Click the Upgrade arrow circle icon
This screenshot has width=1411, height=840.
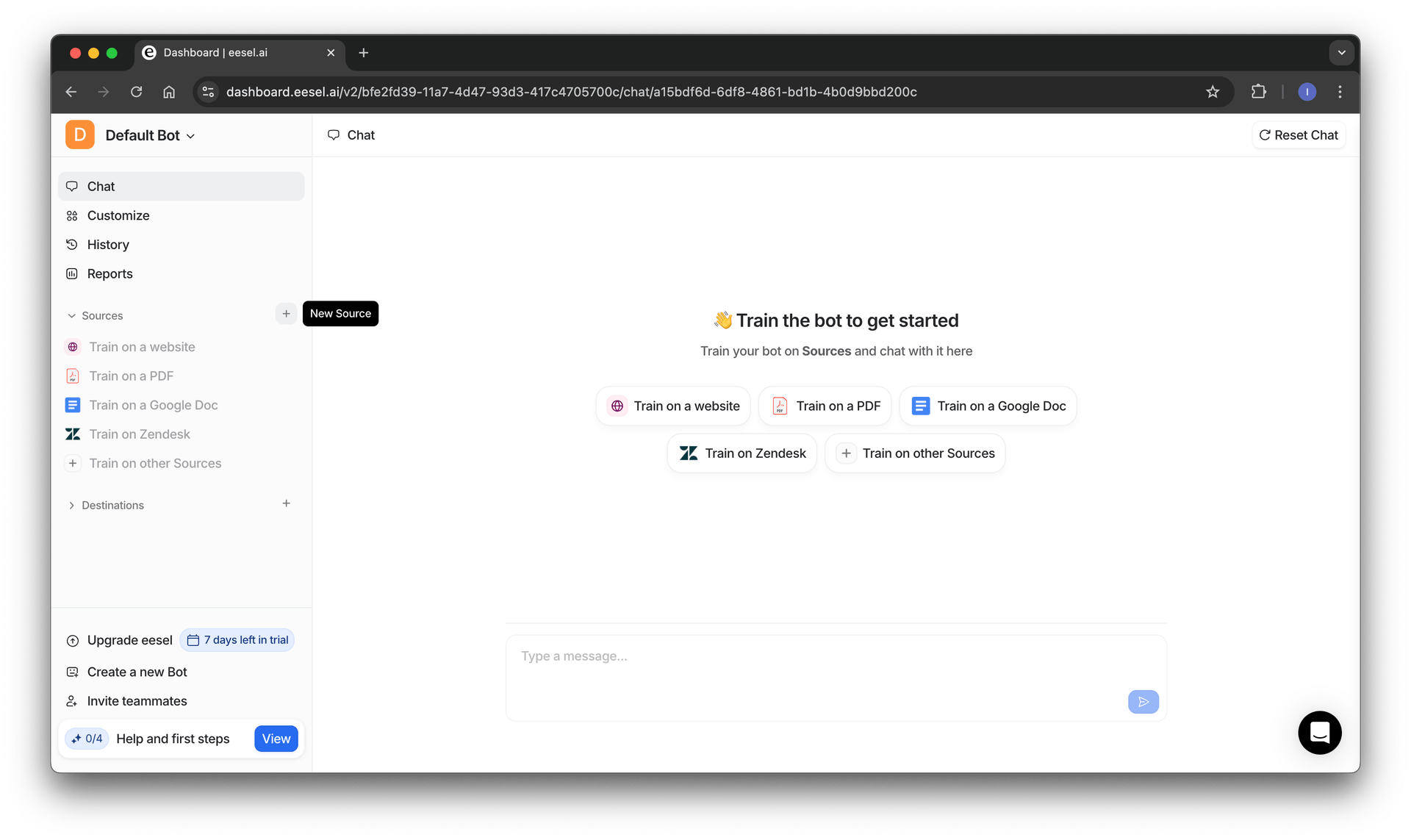[72, 641]
